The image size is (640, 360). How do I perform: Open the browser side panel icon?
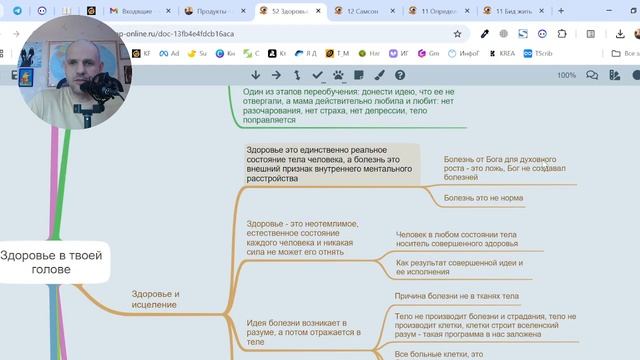(x=591, y=34)
